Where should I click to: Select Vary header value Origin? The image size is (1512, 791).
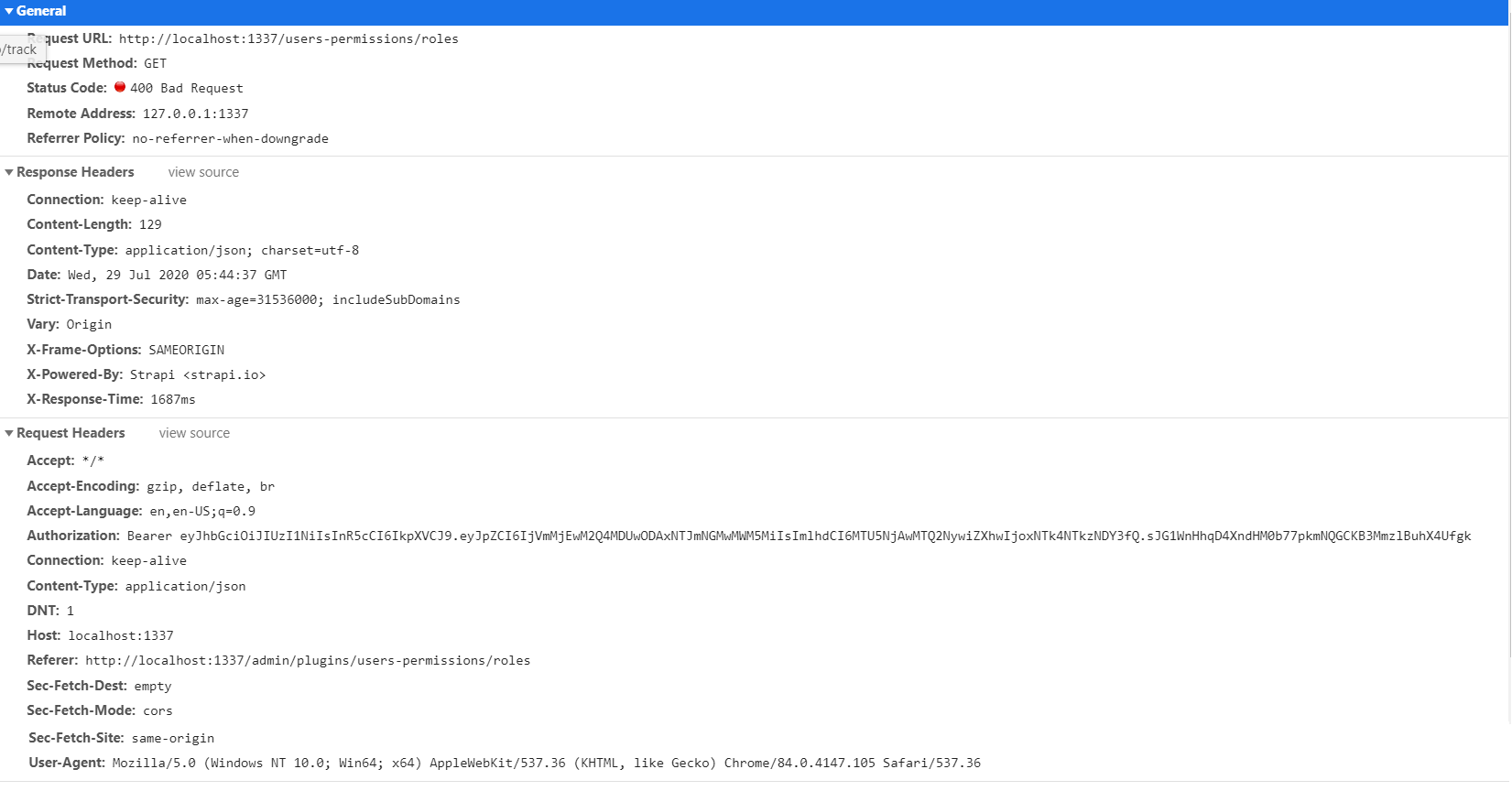89,324
